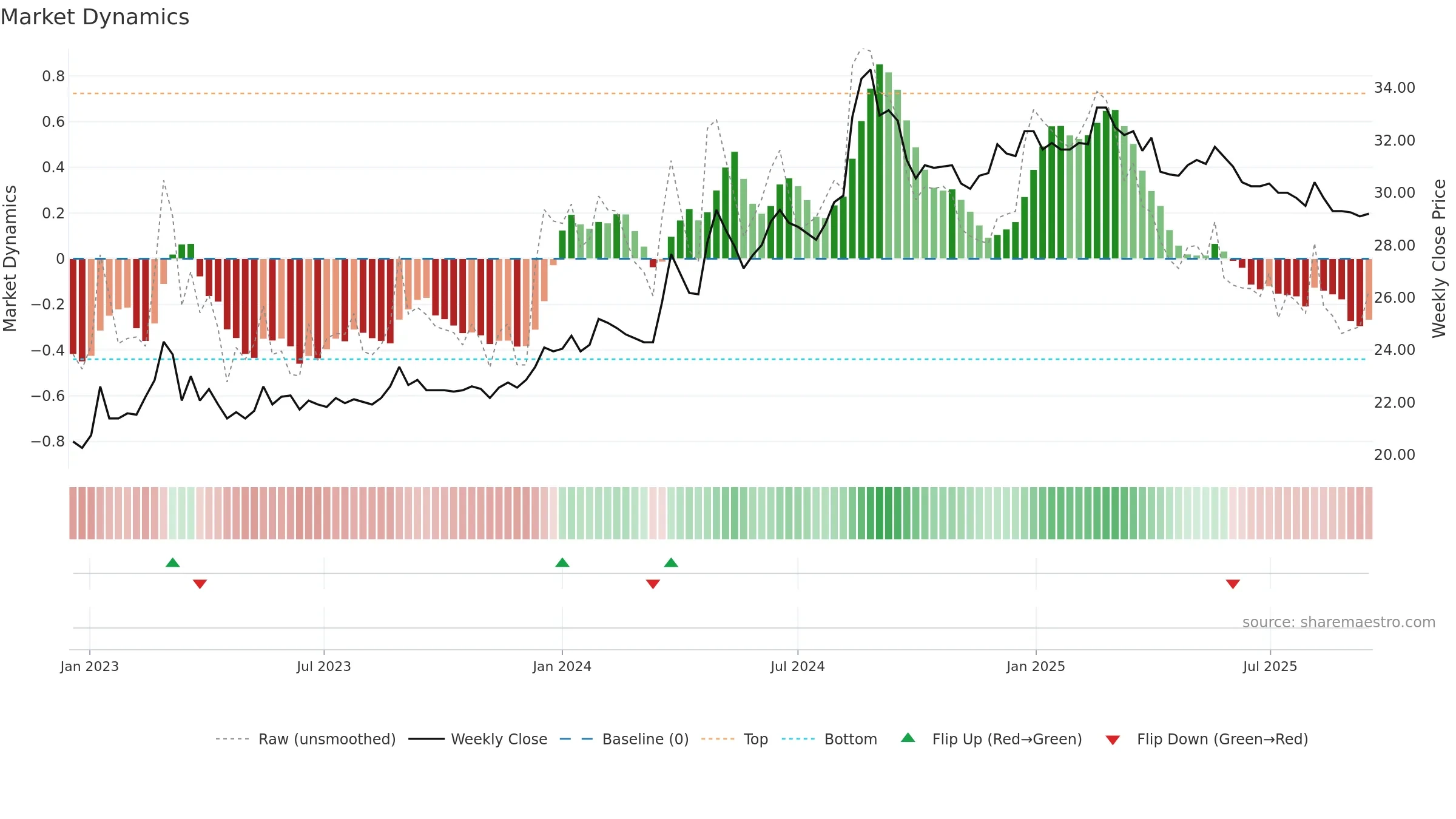Toggle Flip Up (Red→Green) legend entry
Image resolution: width=1456 pixels, height=819 pixels.
991,739
